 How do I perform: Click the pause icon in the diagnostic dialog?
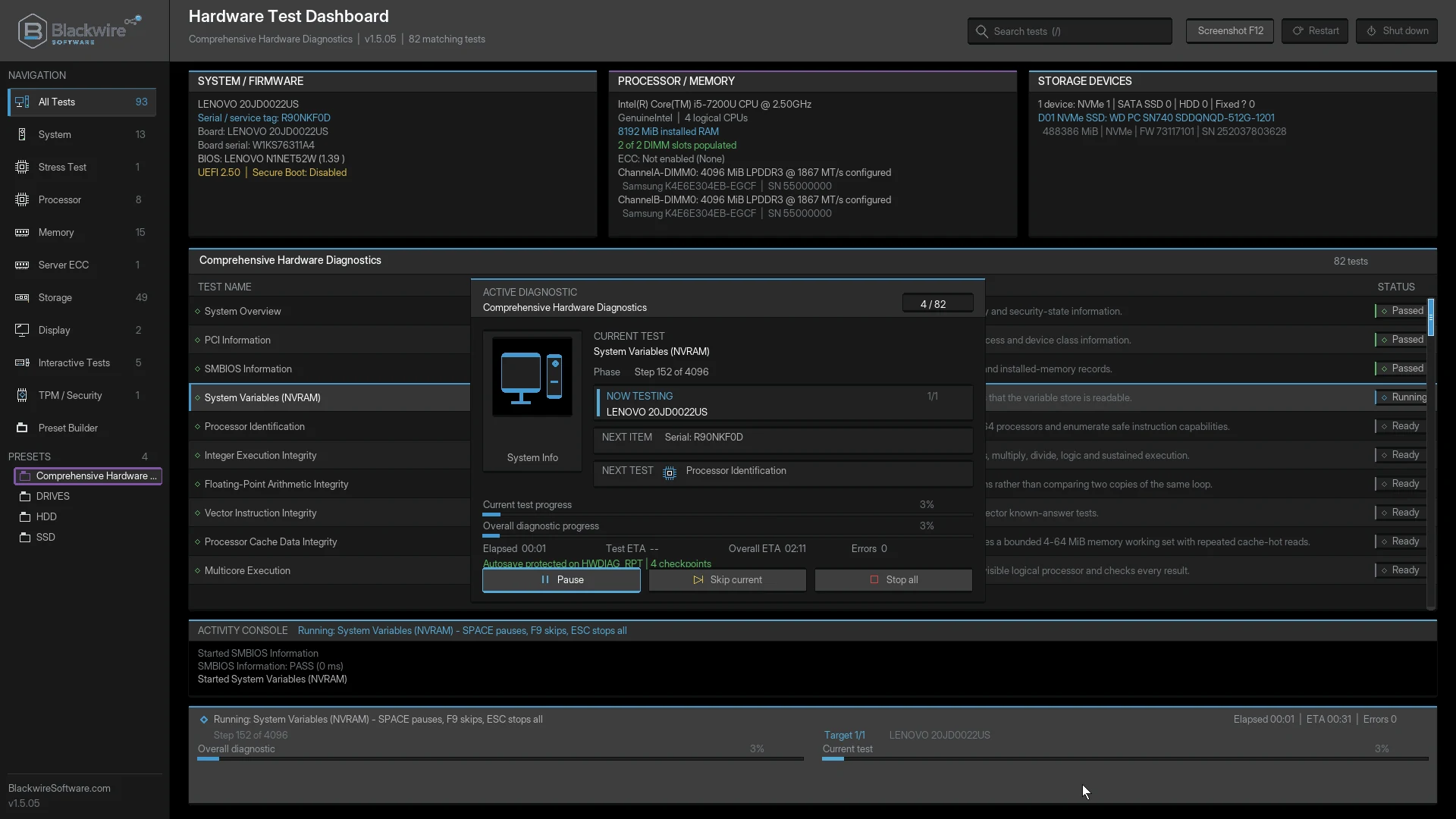[x=545, y=580]
